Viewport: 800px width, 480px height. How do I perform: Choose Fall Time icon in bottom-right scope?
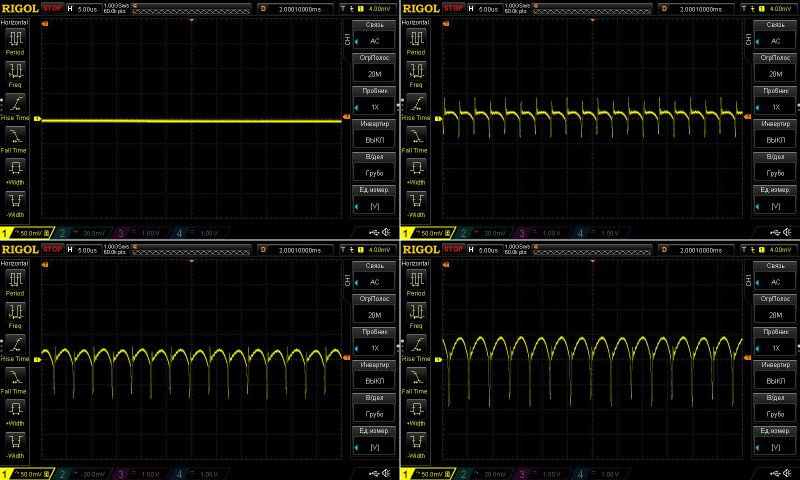[x=416, y=377]
